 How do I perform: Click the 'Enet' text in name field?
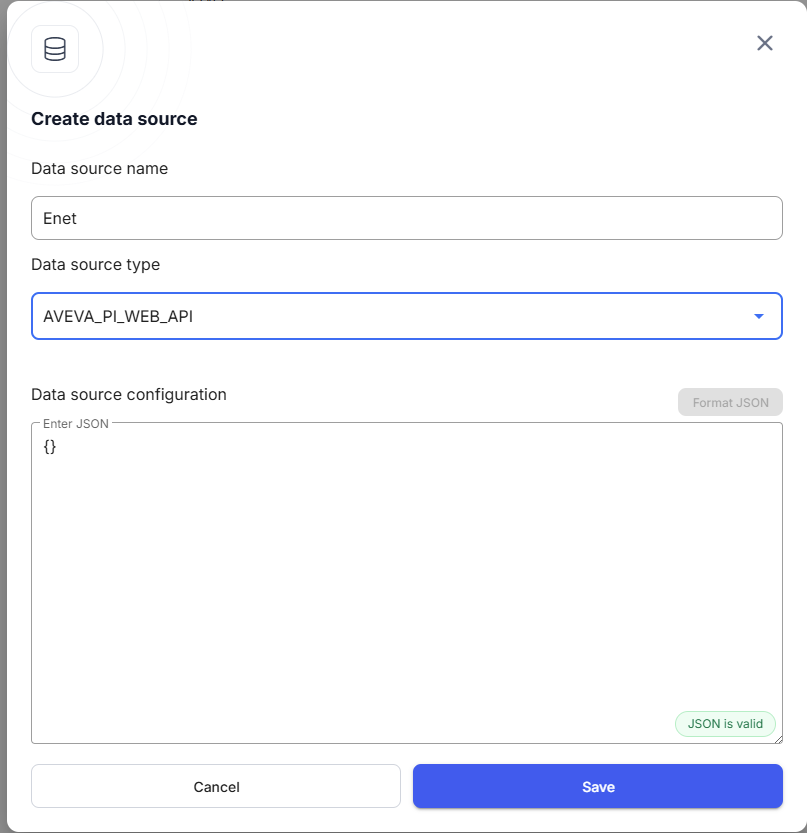60,218
